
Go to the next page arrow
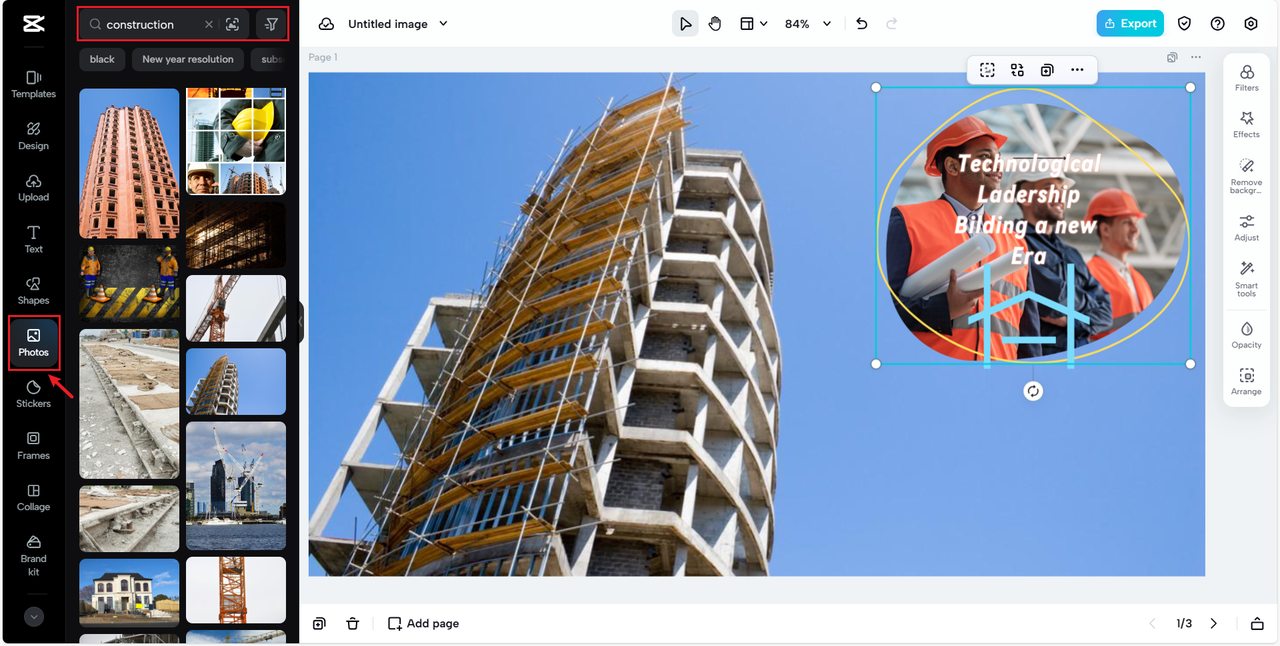point(1214,623)
